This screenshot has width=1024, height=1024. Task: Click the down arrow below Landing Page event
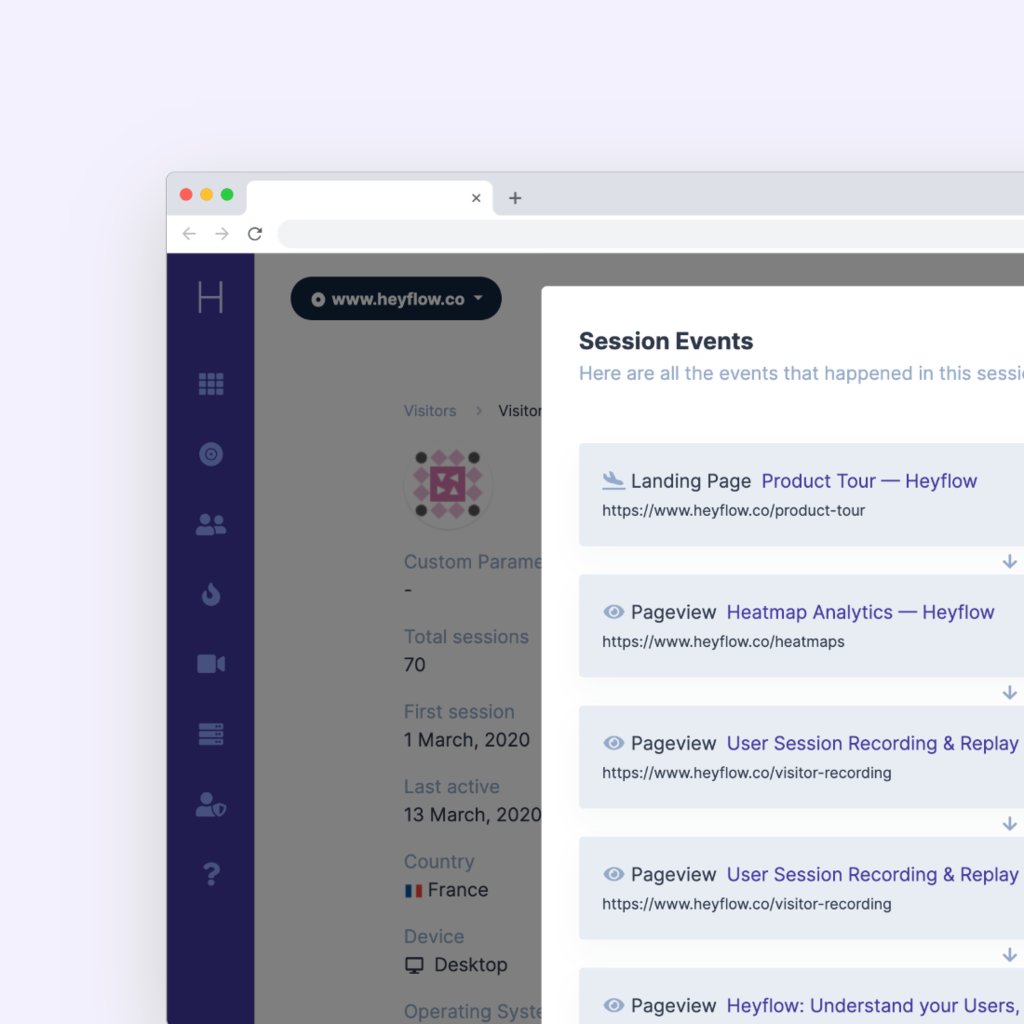tap(1010, 562)
